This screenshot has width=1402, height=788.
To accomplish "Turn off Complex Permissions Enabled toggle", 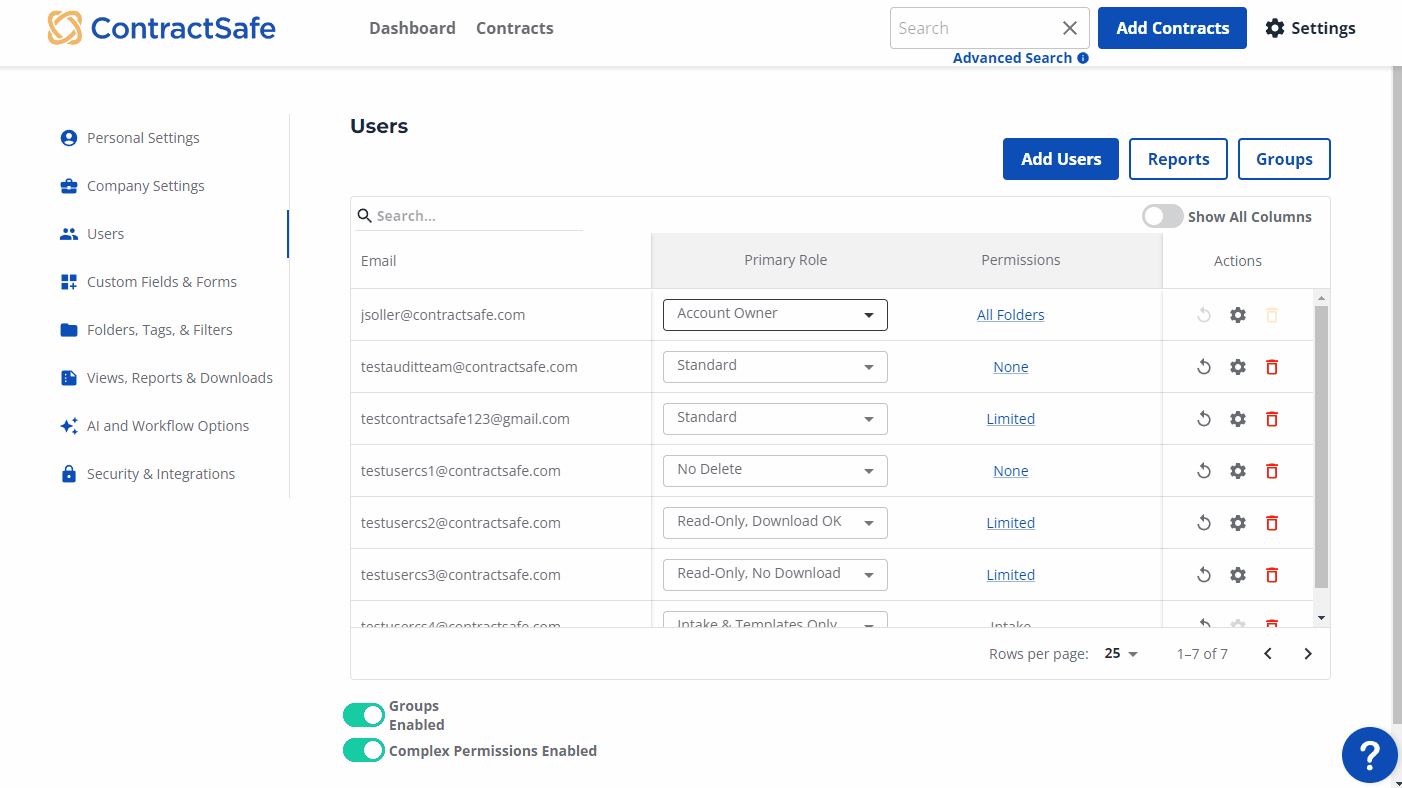I will (364, 750).
